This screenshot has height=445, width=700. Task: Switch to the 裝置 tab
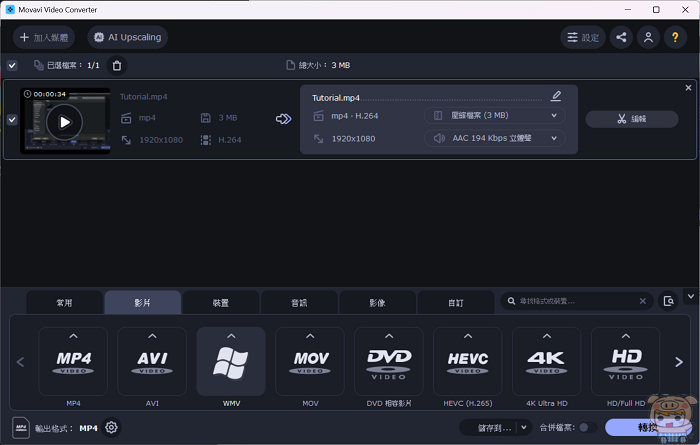tap(220, 302)
